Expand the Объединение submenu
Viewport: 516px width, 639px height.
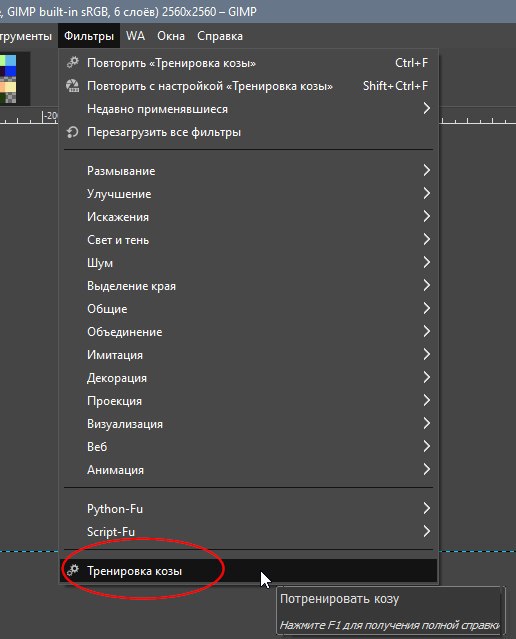point(249,332)
